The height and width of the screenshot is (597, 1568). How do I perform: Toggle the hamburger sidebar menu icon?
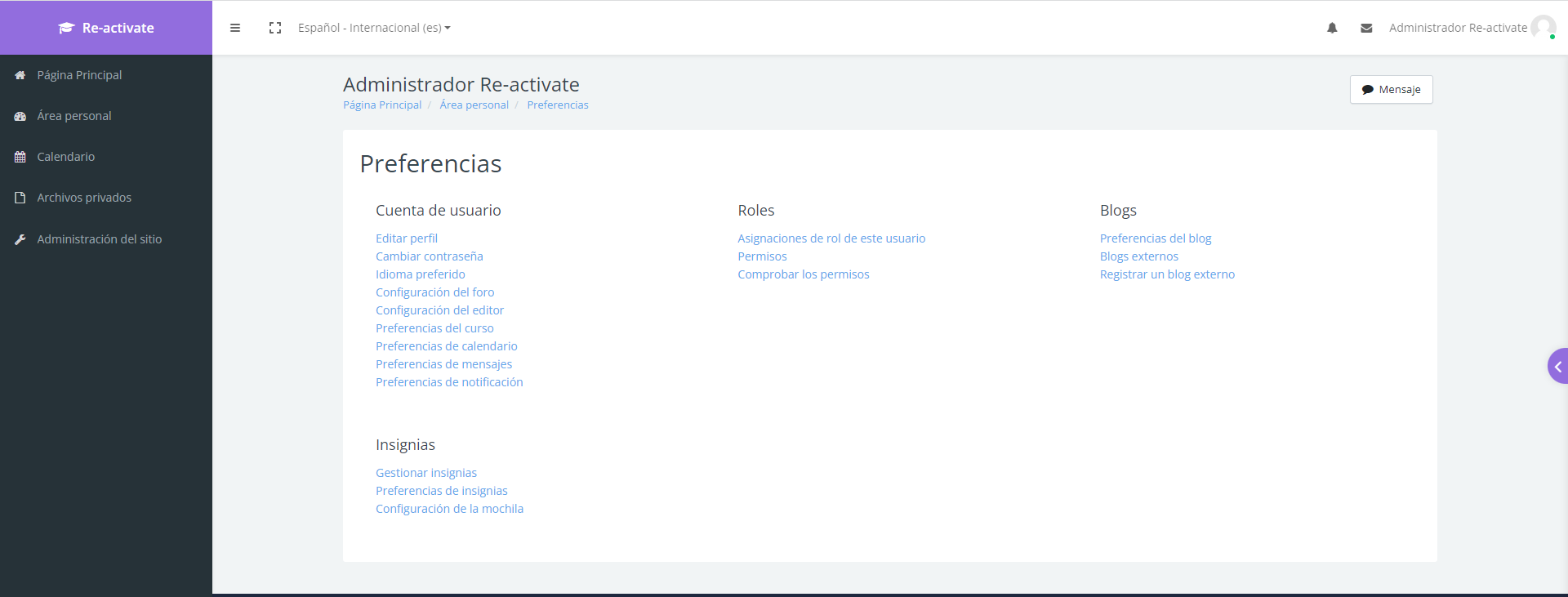point(235,28)
